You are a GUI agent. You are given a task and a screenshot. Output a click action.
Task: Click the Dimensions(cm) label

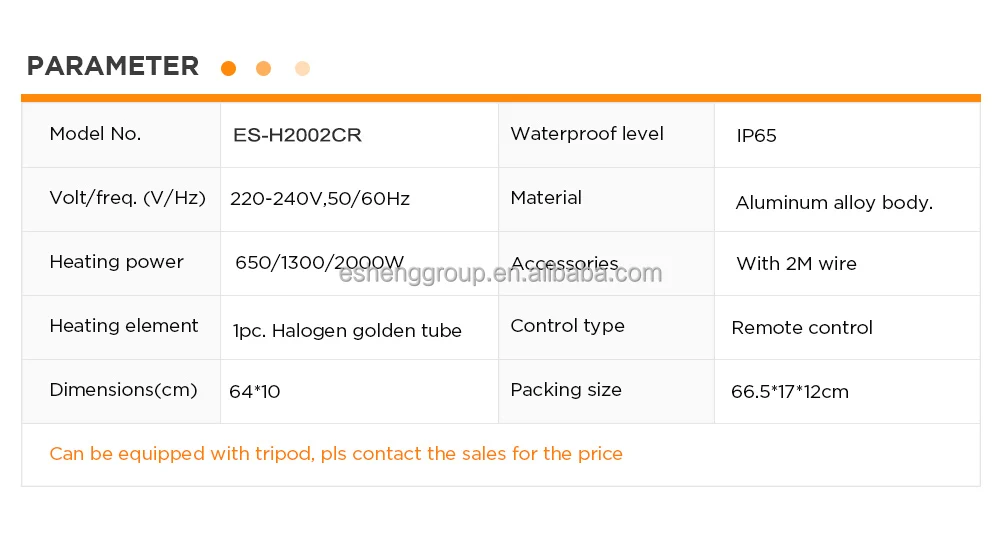123,390
